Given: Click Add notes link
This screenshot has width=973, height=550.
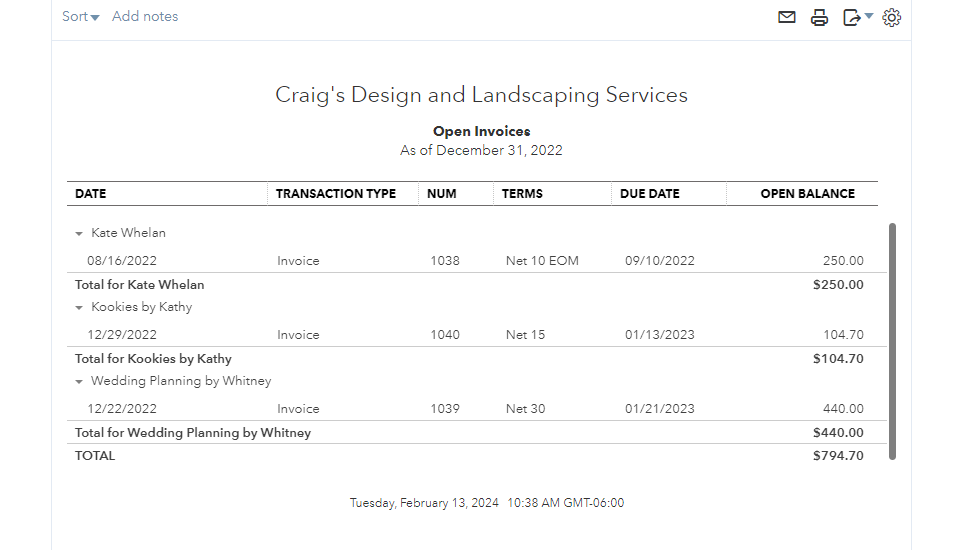Looking at the screenshot, I should point(145,16).
